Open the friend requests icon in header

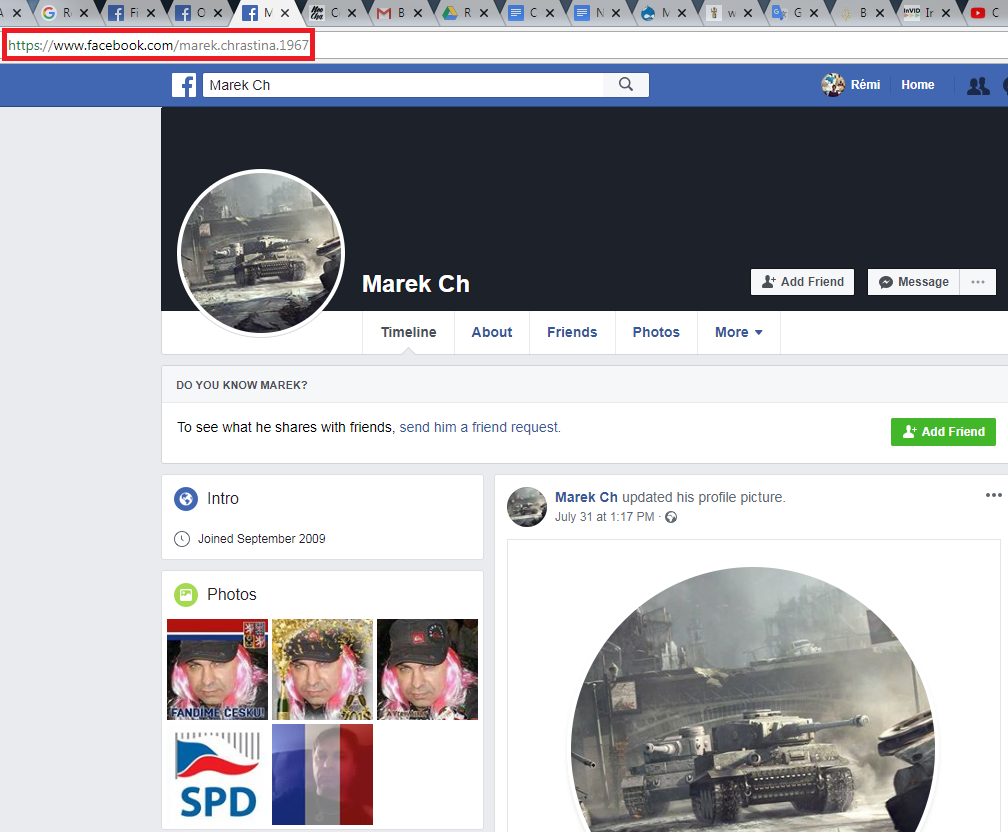[x=978, y=86]
